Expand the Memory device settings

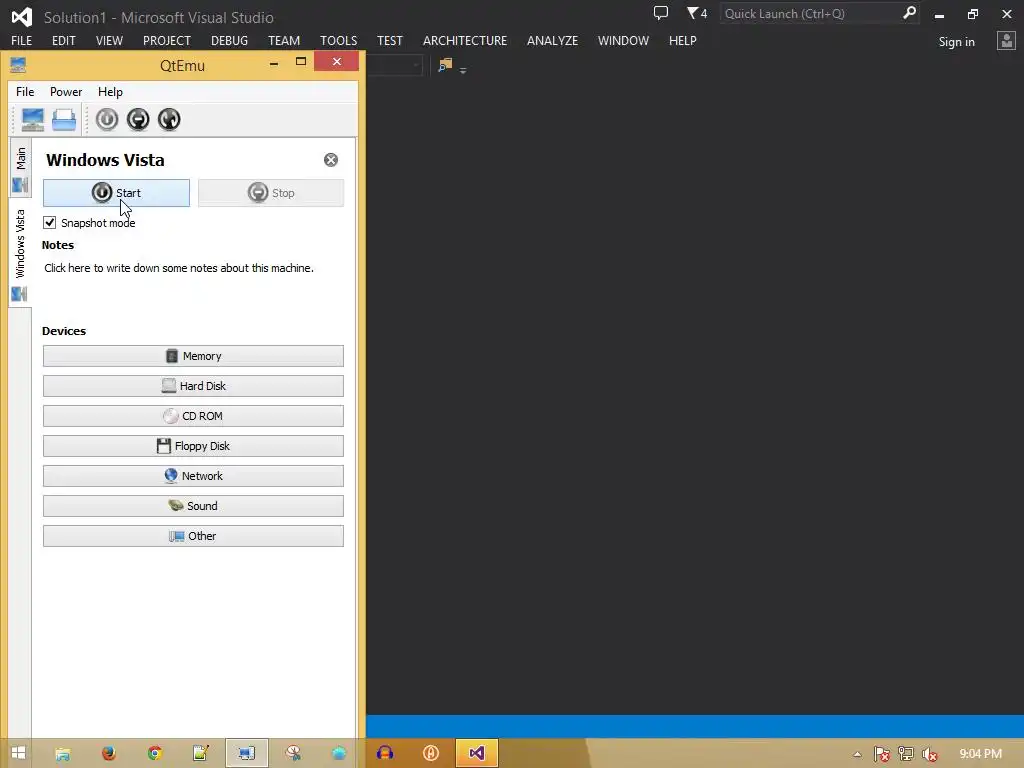tap(193, 356)
